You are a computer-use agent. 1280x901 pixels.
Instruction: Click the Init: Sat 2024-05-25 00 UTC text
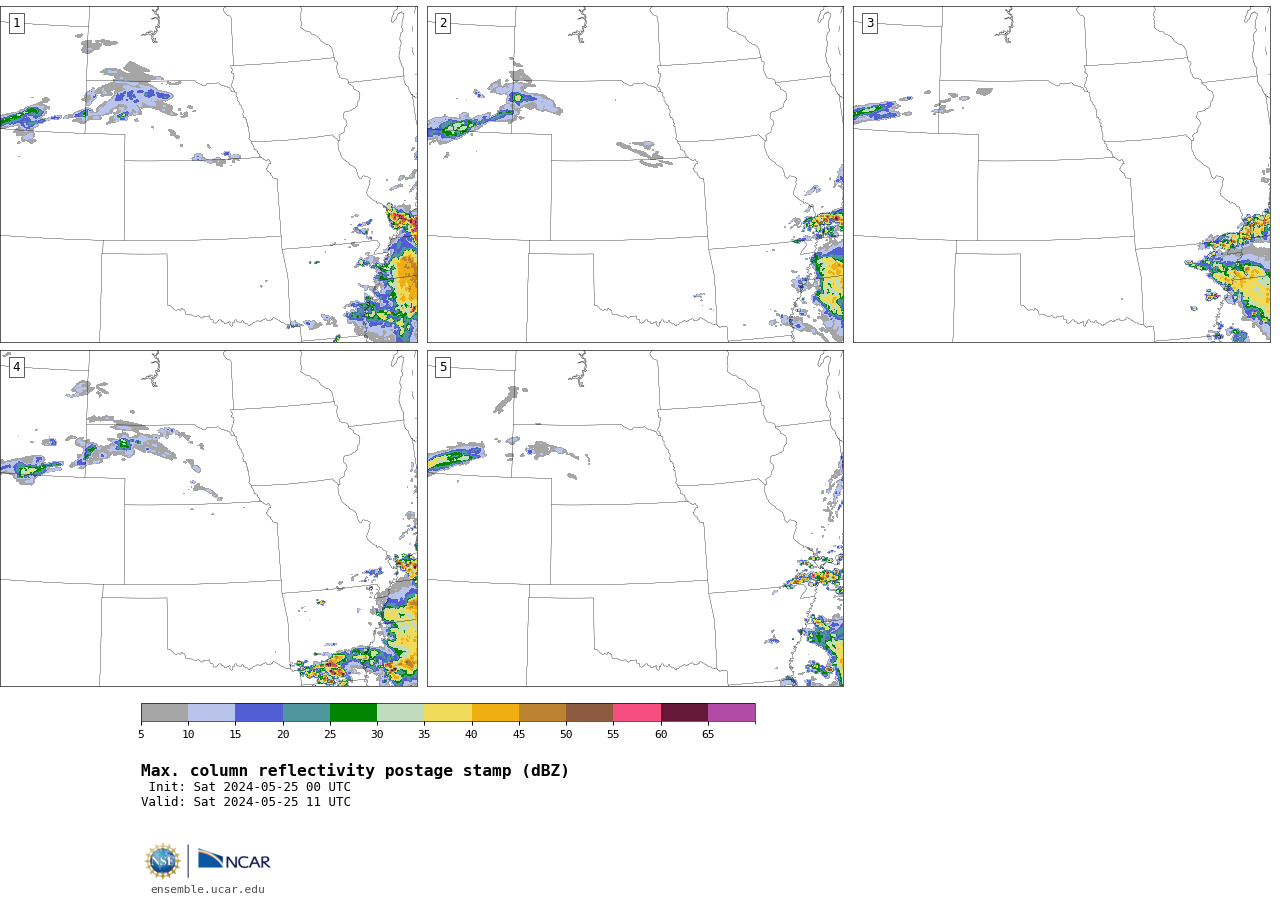pos(250,787)
